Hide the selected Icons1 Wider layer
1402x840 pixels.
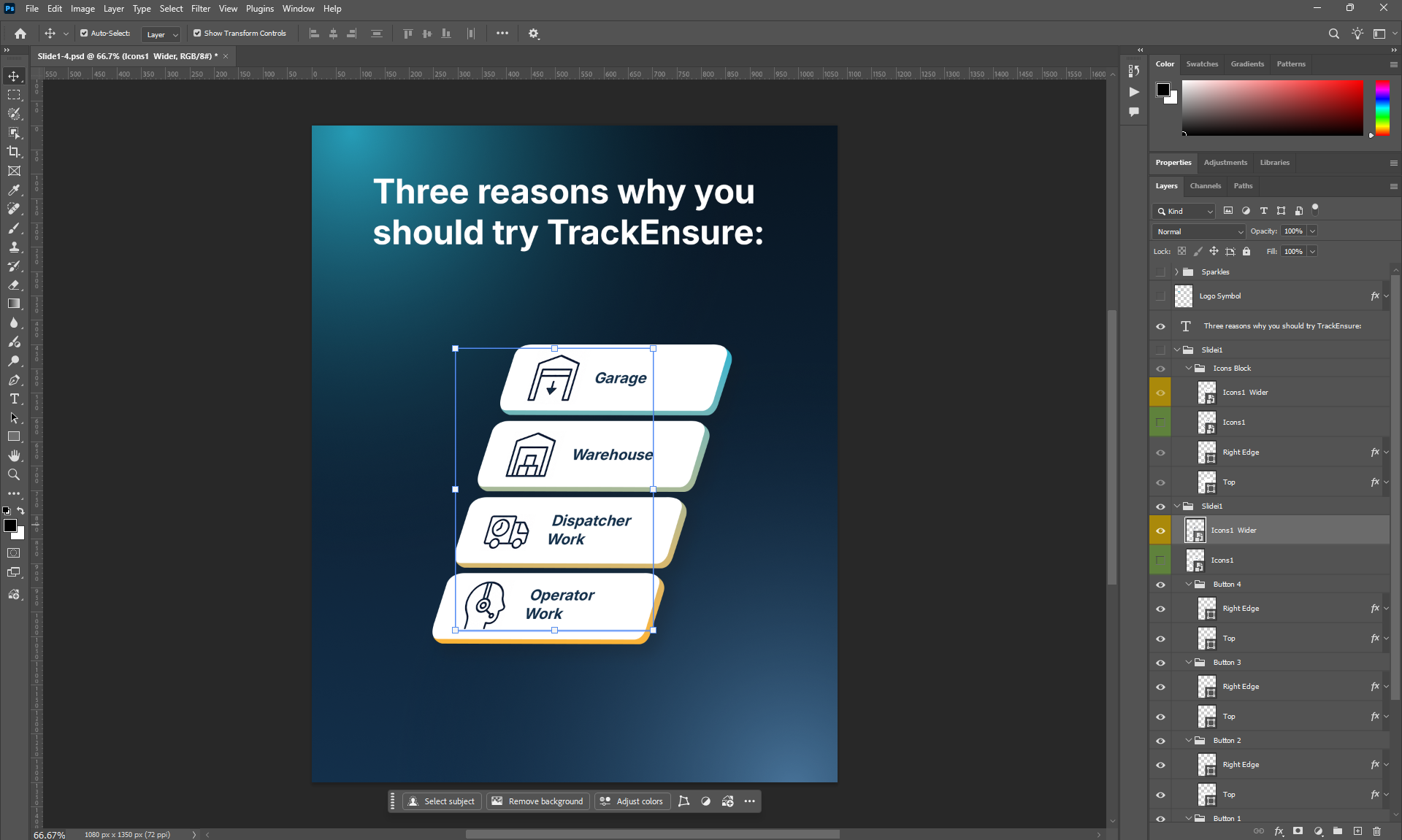1160,531
